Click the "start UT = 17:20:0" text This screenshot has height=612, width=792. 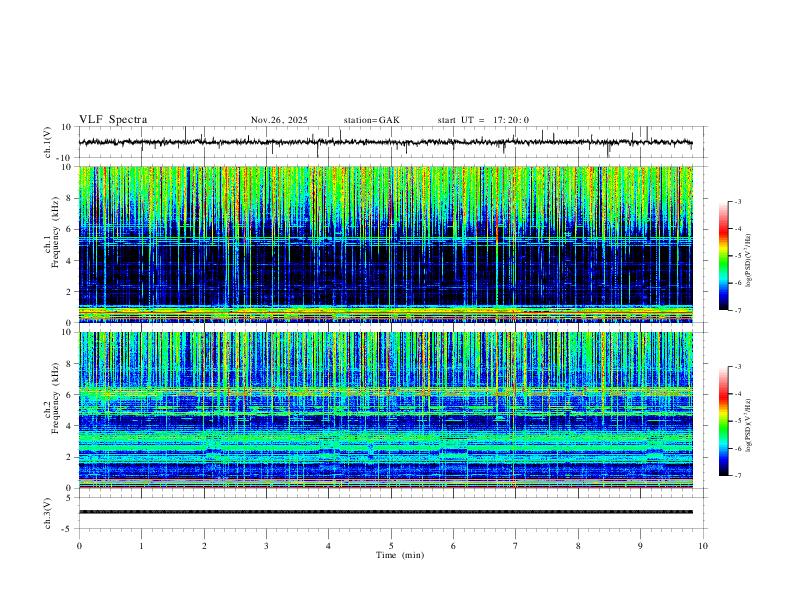483,120
